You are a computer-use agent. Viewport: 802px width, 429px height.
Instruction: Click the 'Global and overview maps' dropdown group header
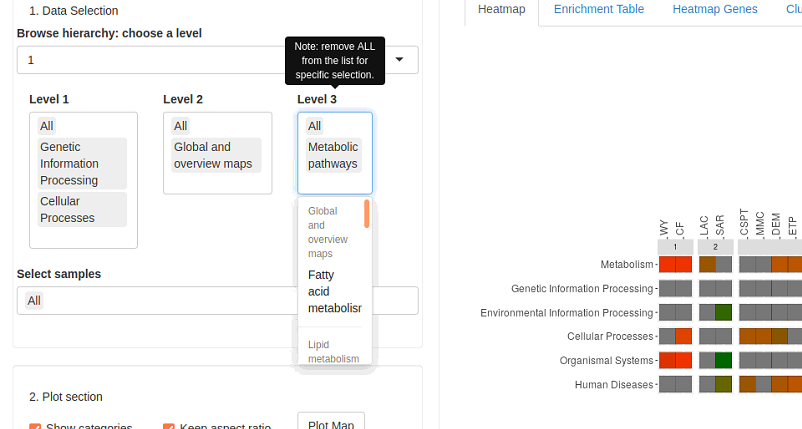coord(328,232)
